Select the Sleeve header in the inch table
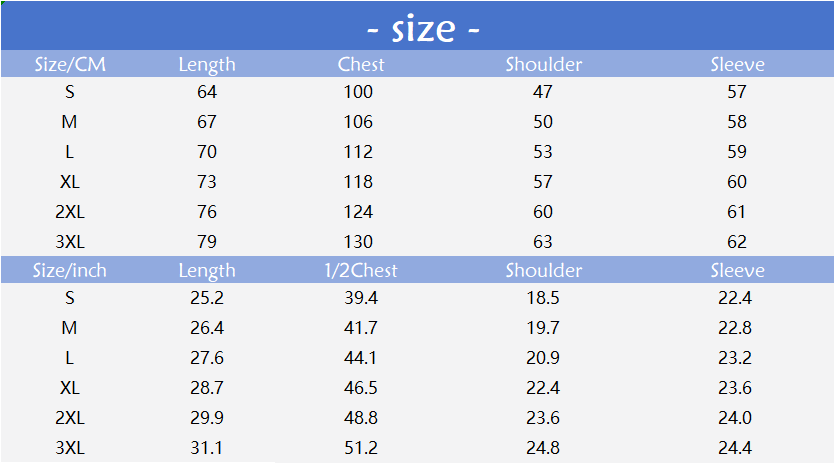This screenshot has height=463, width=834. pos(738,270)
